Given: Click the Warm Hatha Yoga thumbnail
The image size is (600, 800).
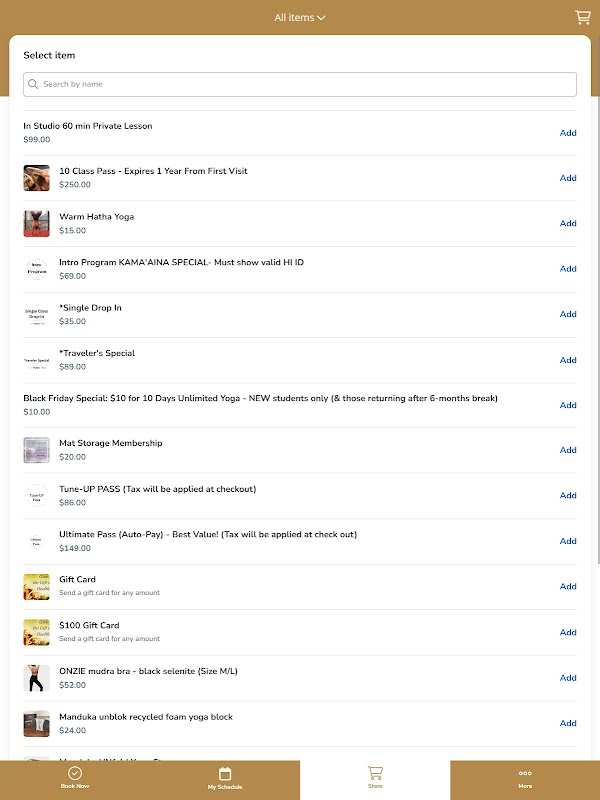Looking at the screenshot, I should 37,223.
